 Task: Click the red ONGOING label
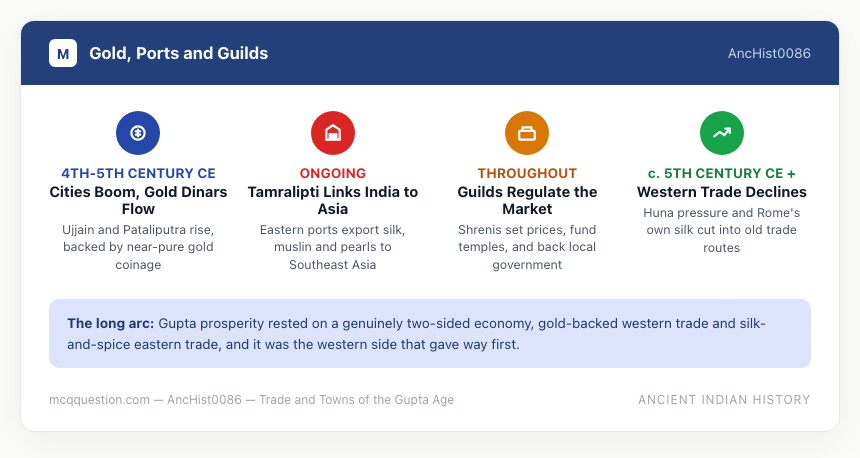[333, 173]
